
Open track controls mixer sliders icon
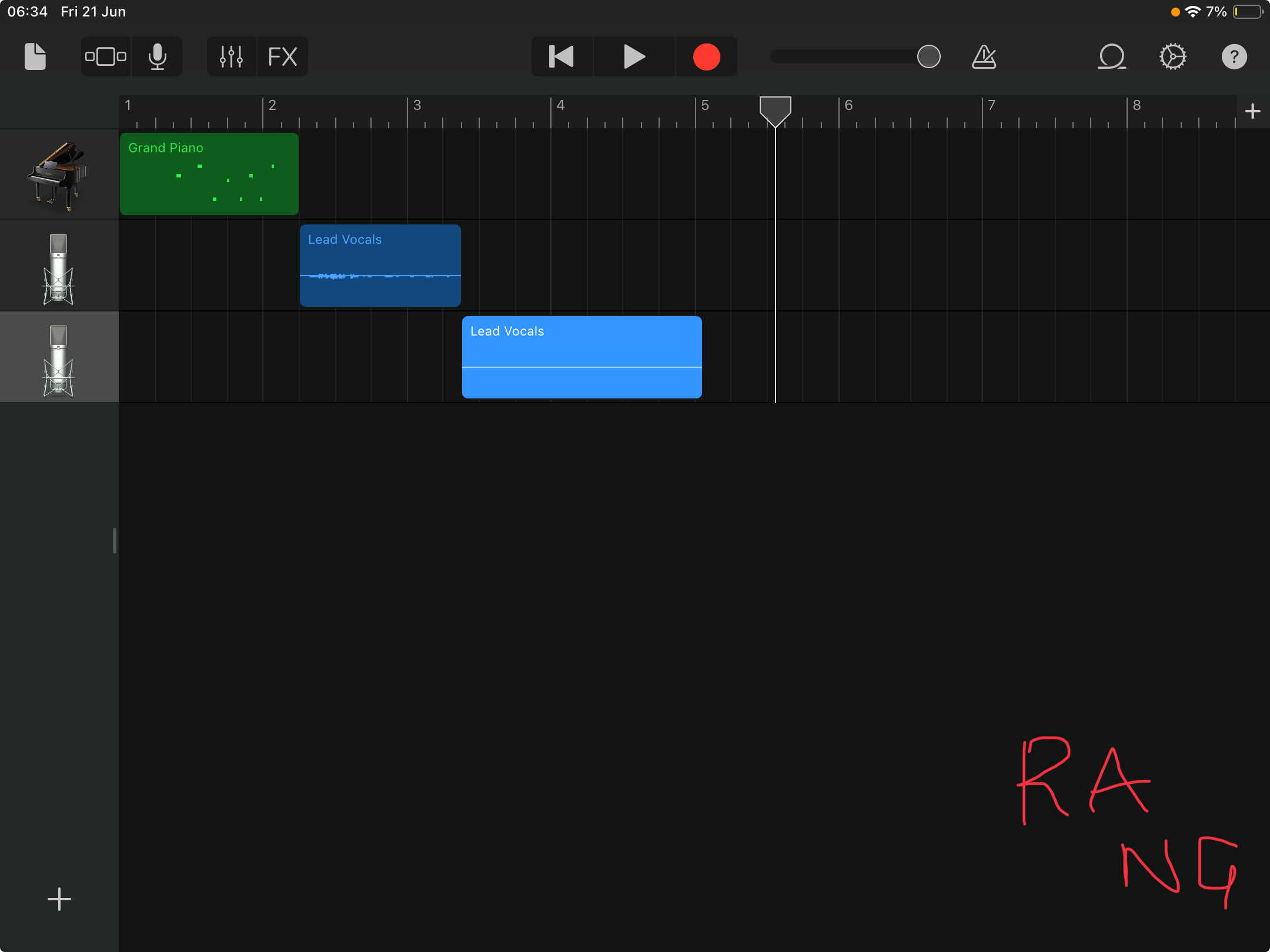pyautogui.click(x=231, y=57)
